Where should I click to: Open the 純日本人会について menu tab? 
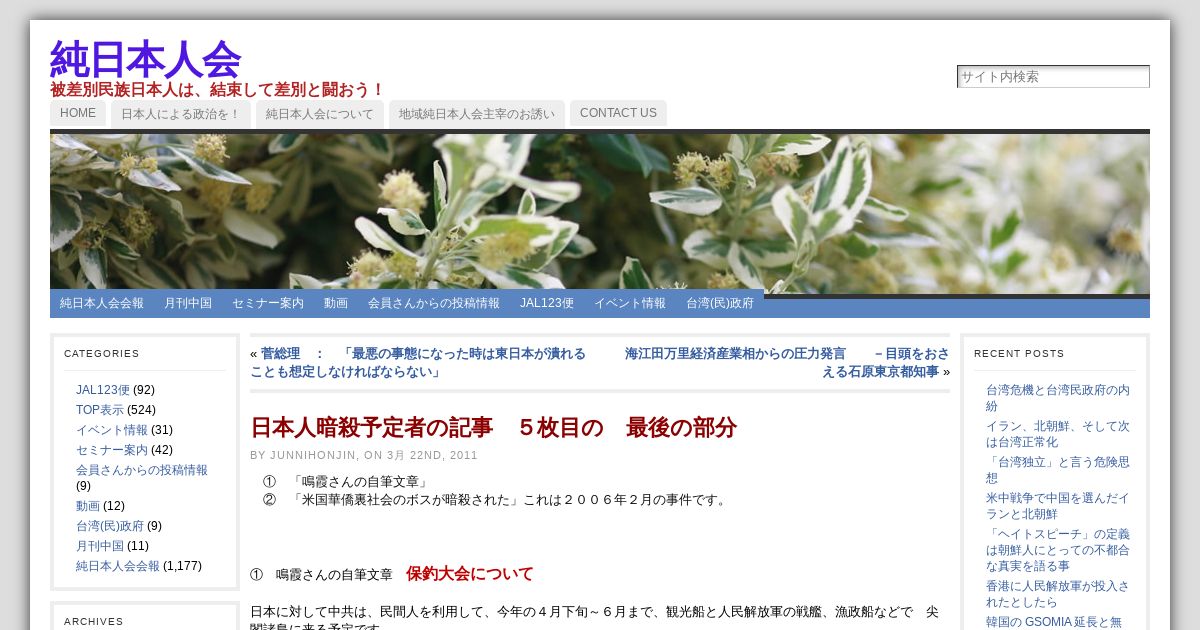coord(320,114)
